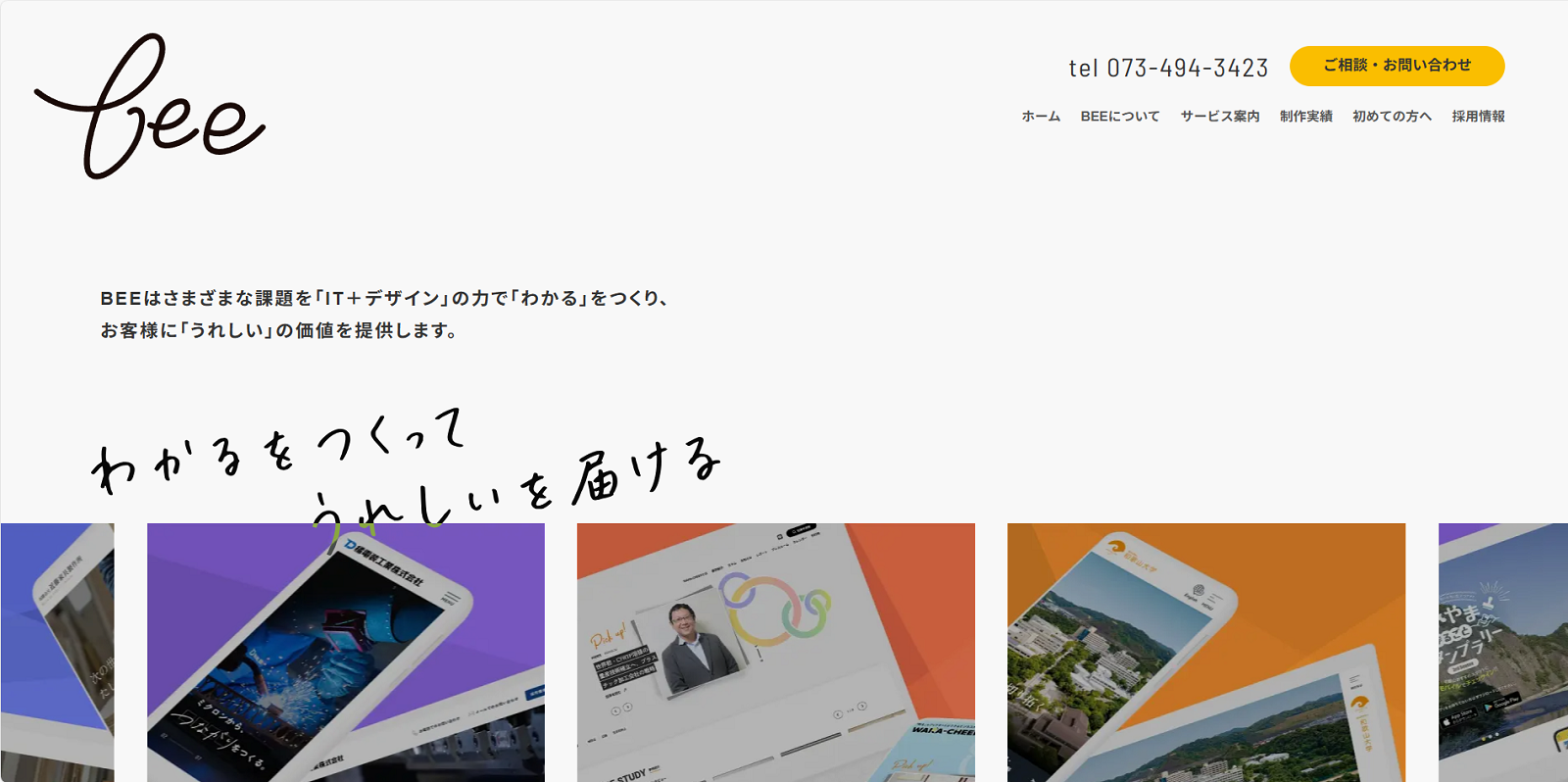Open 制作実績 from the navigation bar

point(1305,117)
